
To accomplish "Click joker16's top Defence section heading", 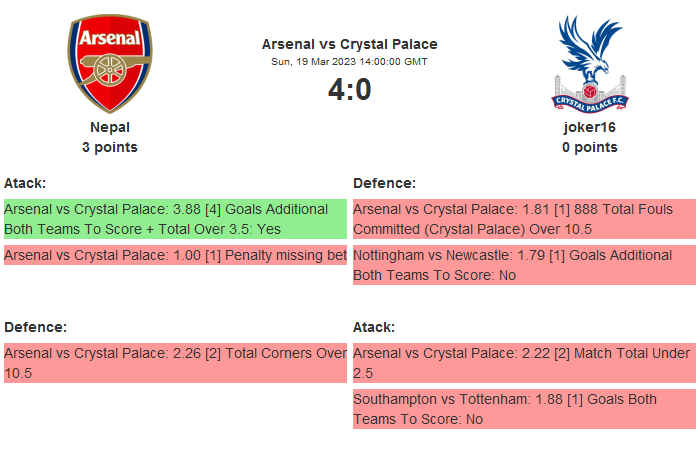I will coord(384,183).
